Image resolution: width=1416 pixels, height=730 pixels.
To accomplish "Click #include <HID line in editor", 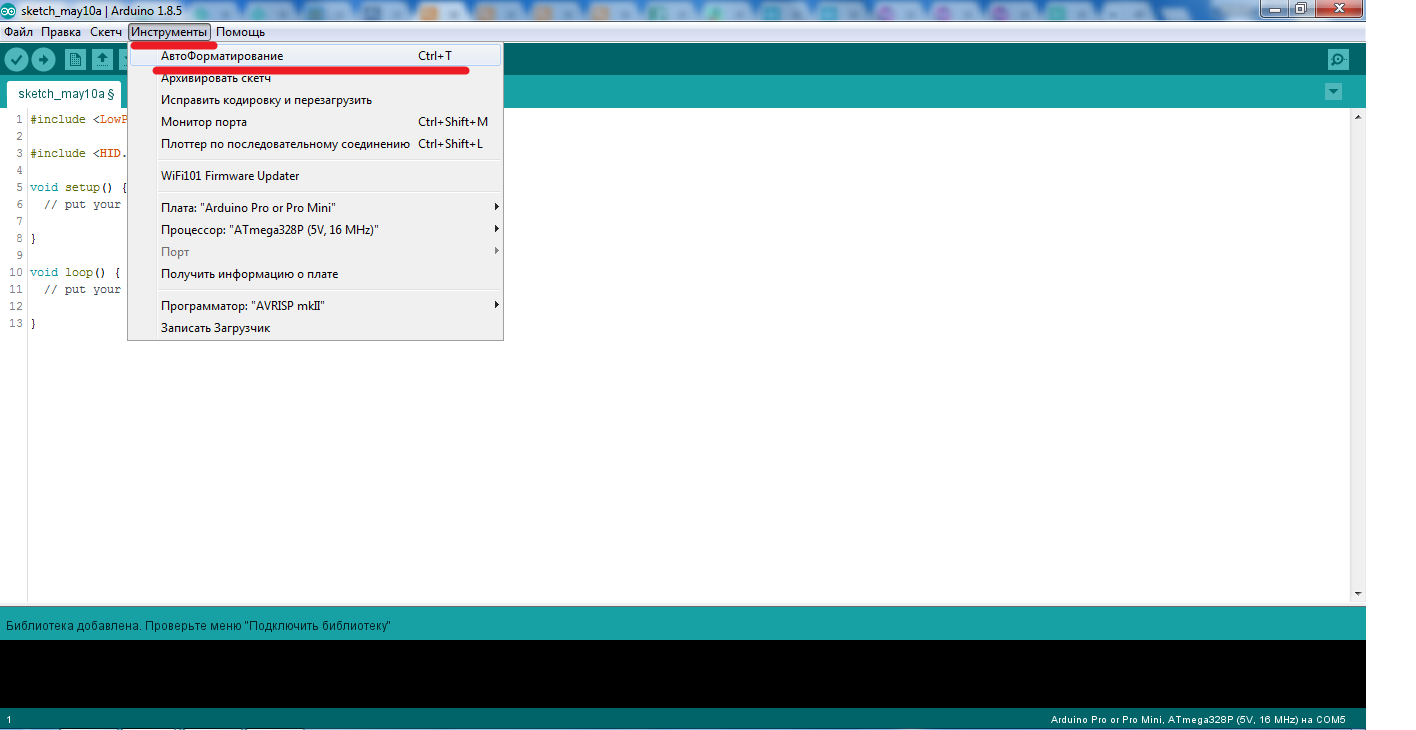I will coord(78,153).
